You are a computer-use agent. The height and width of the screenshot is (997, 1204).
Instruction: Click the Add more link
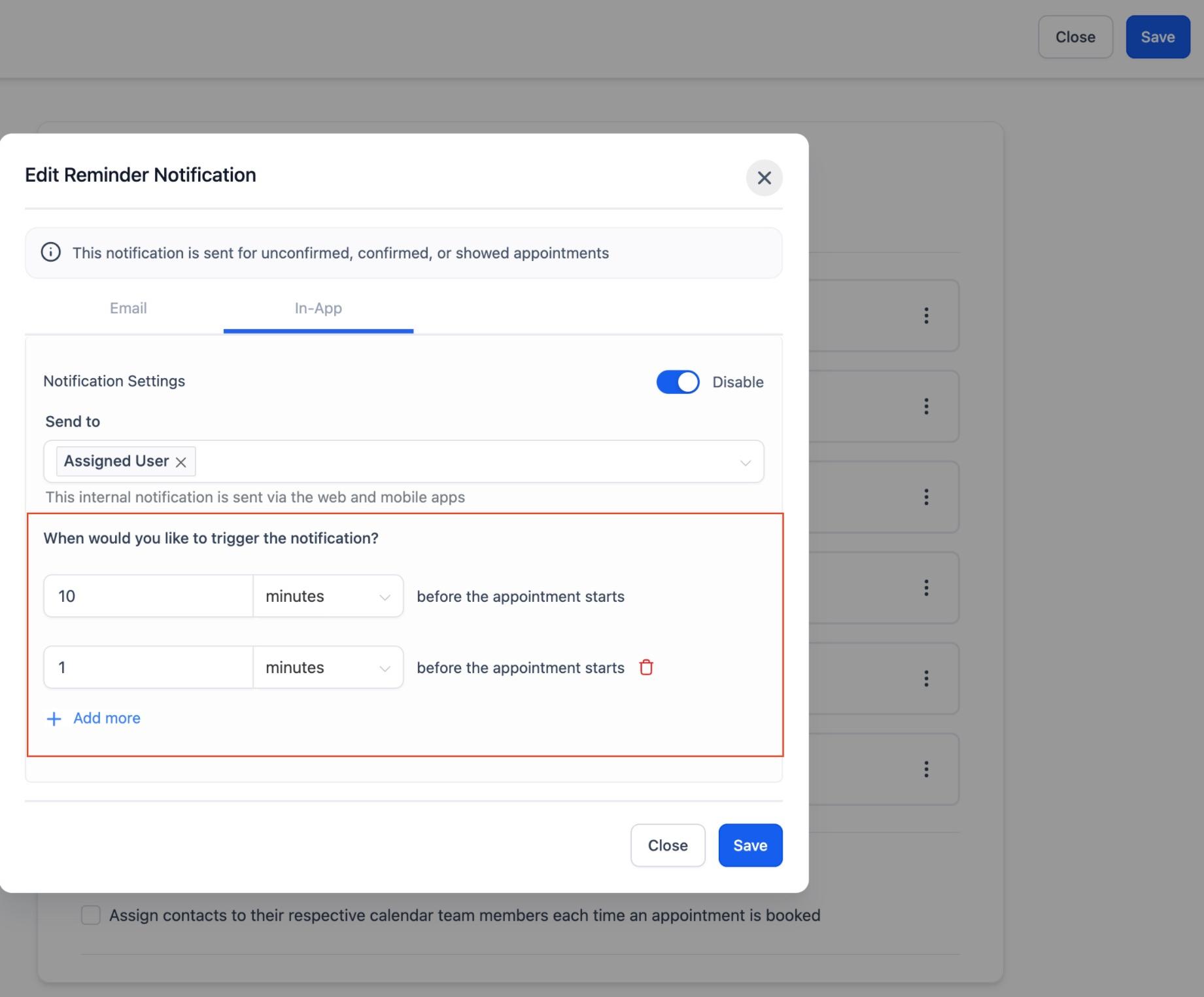(x=107, y=718)
